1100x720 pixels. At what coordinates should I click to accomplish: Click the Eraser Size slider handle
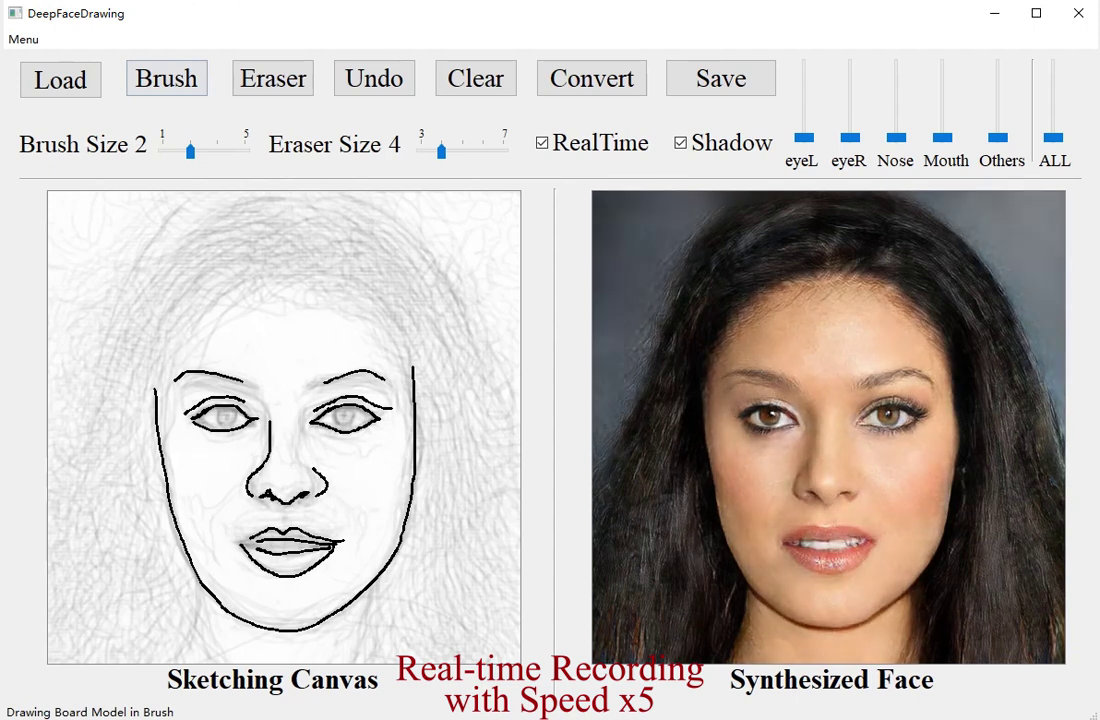click(x=441, y=151)
